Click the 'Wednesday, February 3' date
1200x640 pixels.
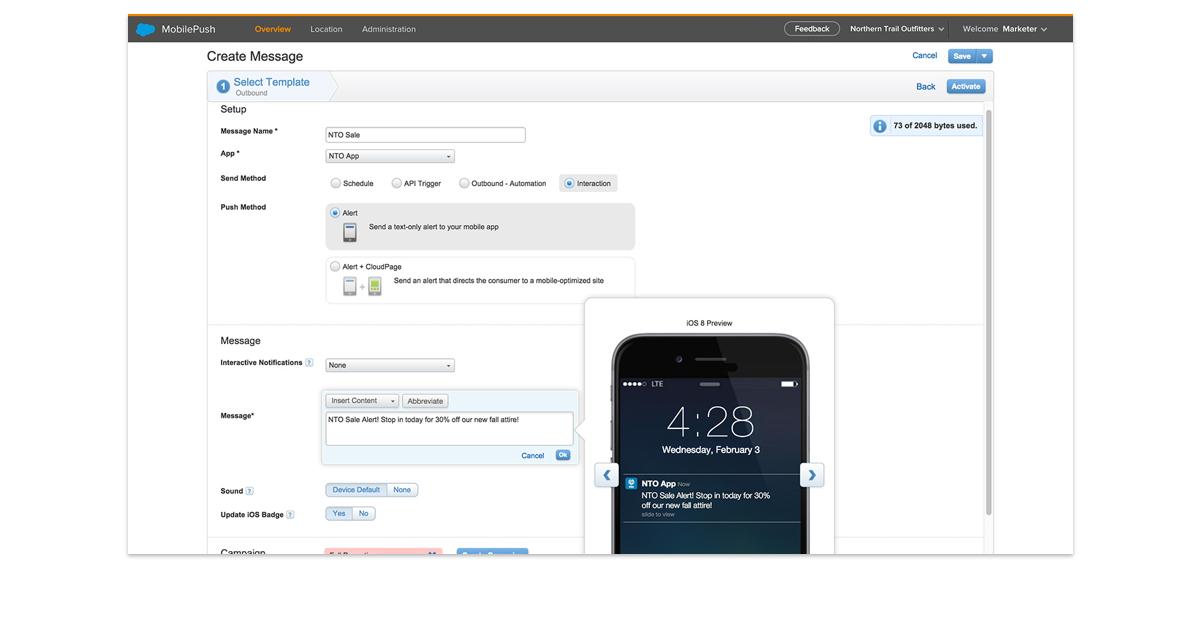tap(710, 450)
